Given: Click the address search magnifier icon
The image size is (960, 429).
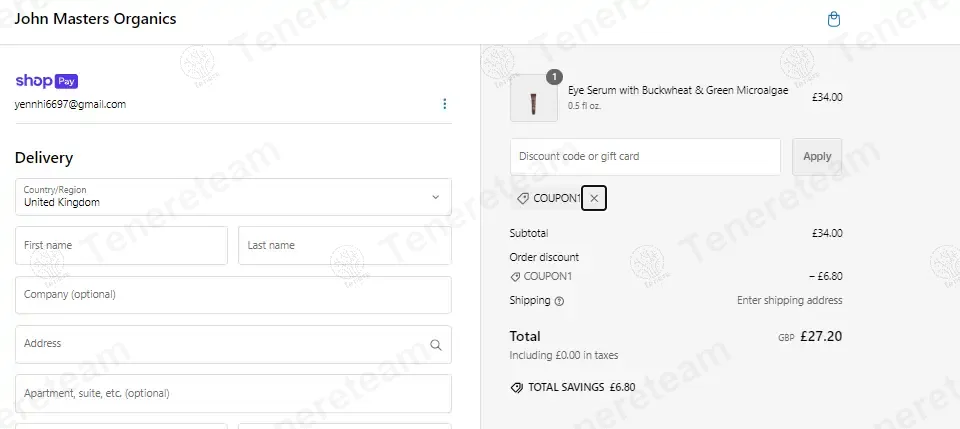Looking at the screenshot, I should point(435,345).
